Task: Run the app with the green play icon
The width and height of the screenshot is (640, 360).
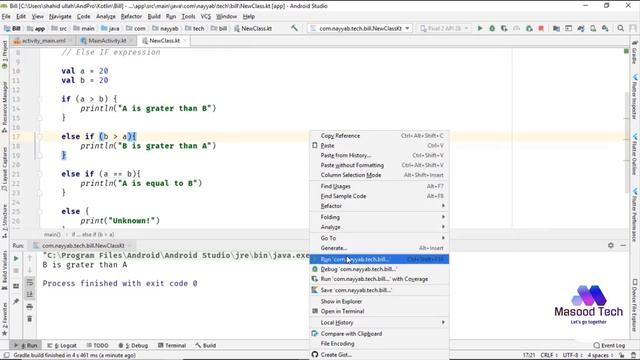Action: click(480, 28)
